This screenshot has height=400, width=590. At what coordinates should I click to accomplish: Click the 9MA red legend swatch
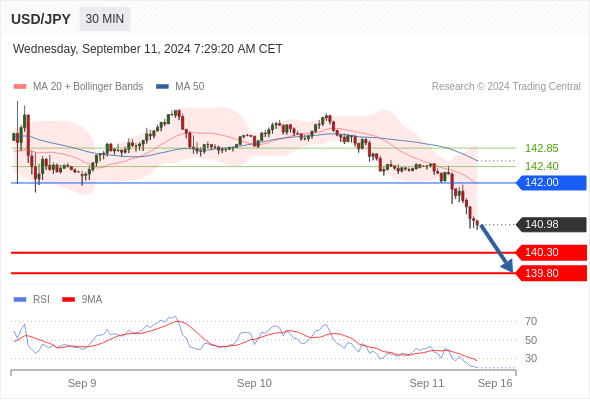(x=68, y=300)
